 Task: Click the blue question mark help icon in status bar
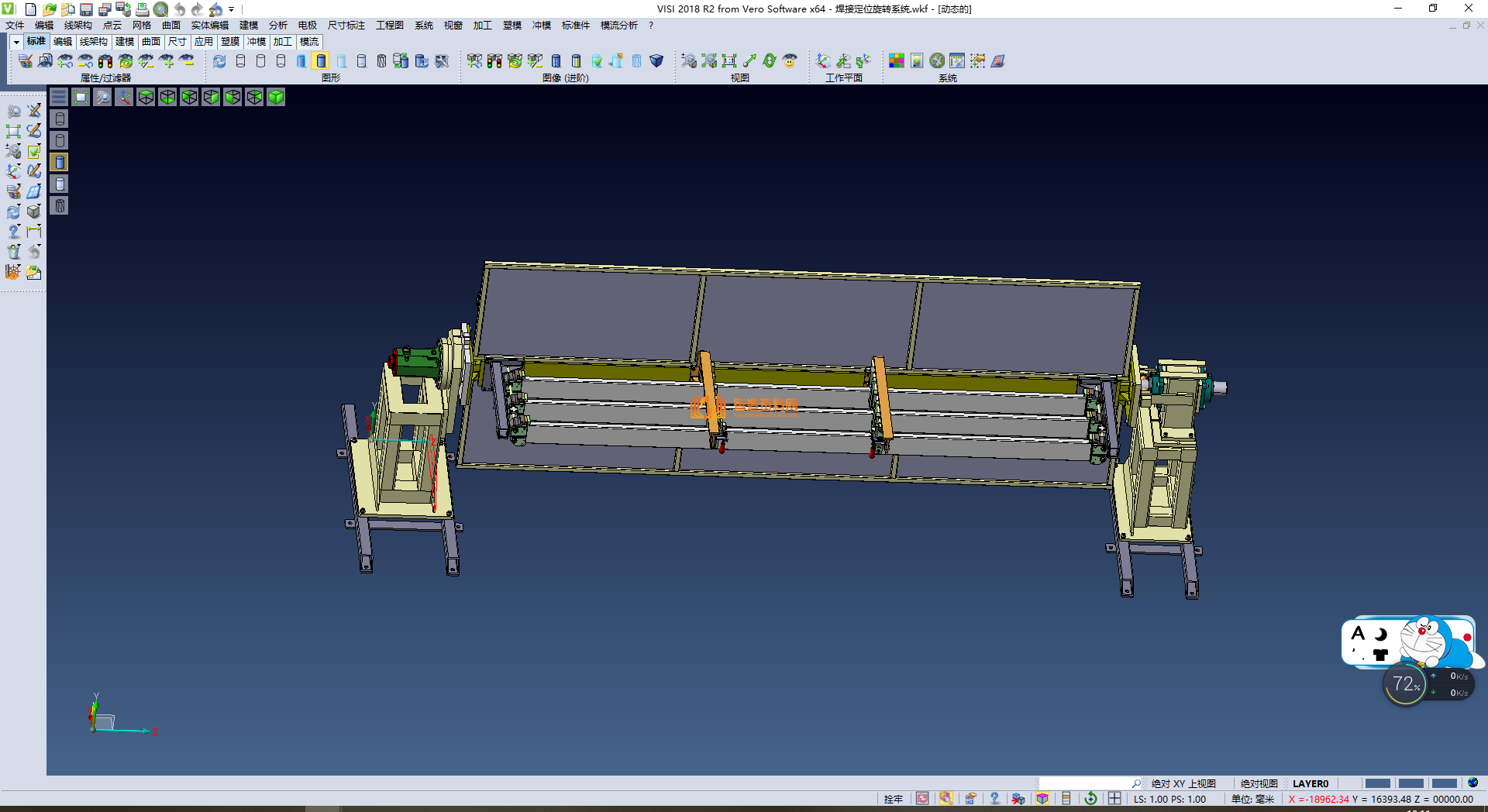pos(994,799)
